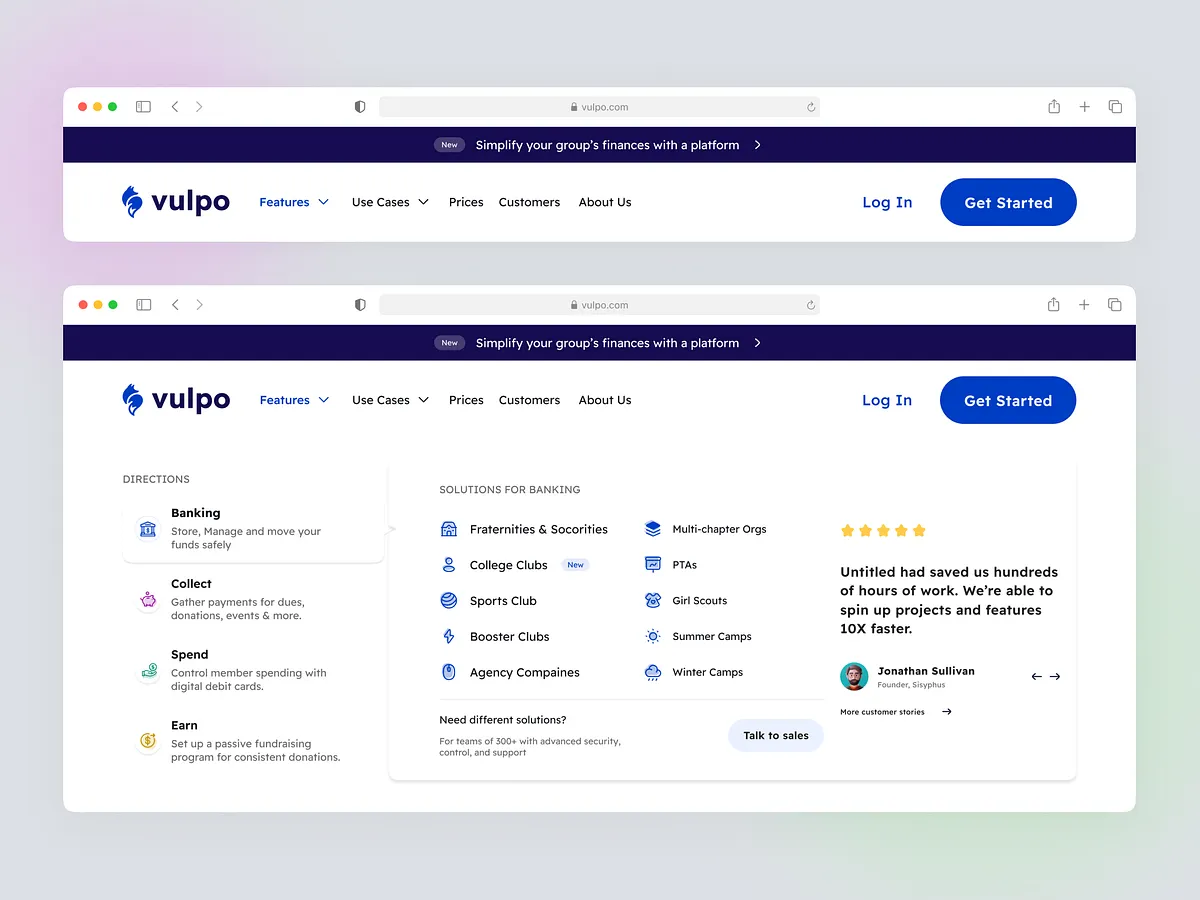
Task: Click the Booster Clubs lightning bolt icon
Action: pos(449,637)
